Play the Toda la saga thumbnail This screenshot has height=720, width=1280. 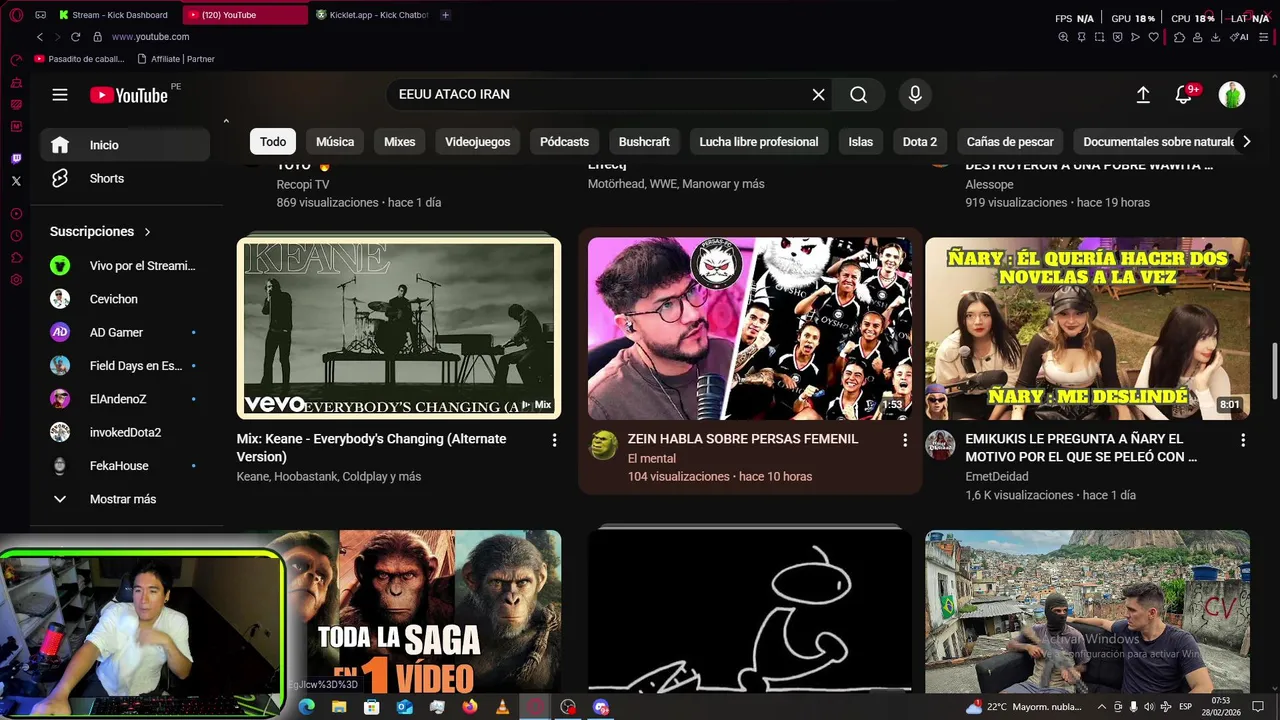point(423,612)
